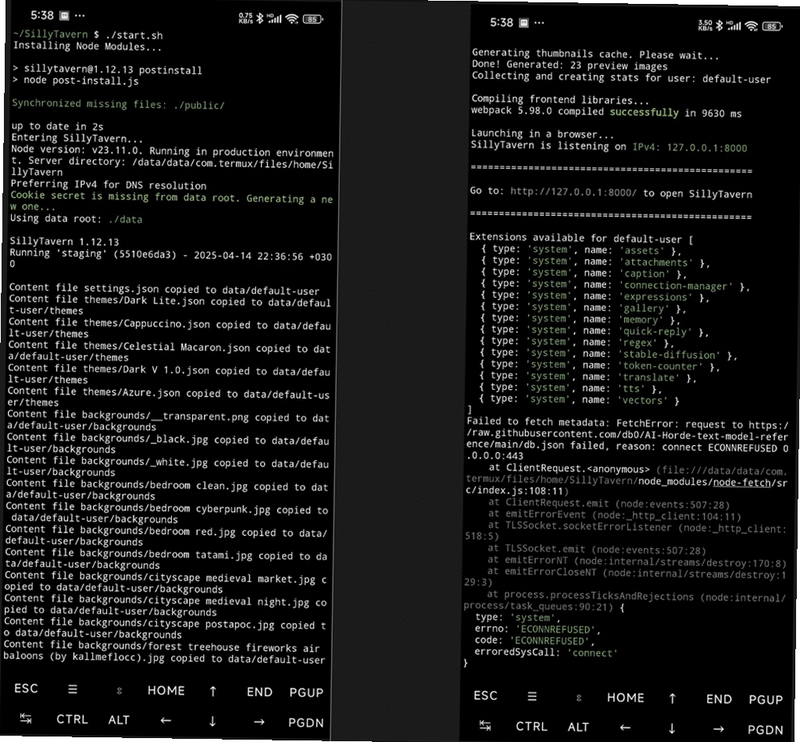Click 'Preferring IPv4 for DNS resolution' line
This screenshot has height=742, width=800.
pos(109,185)
